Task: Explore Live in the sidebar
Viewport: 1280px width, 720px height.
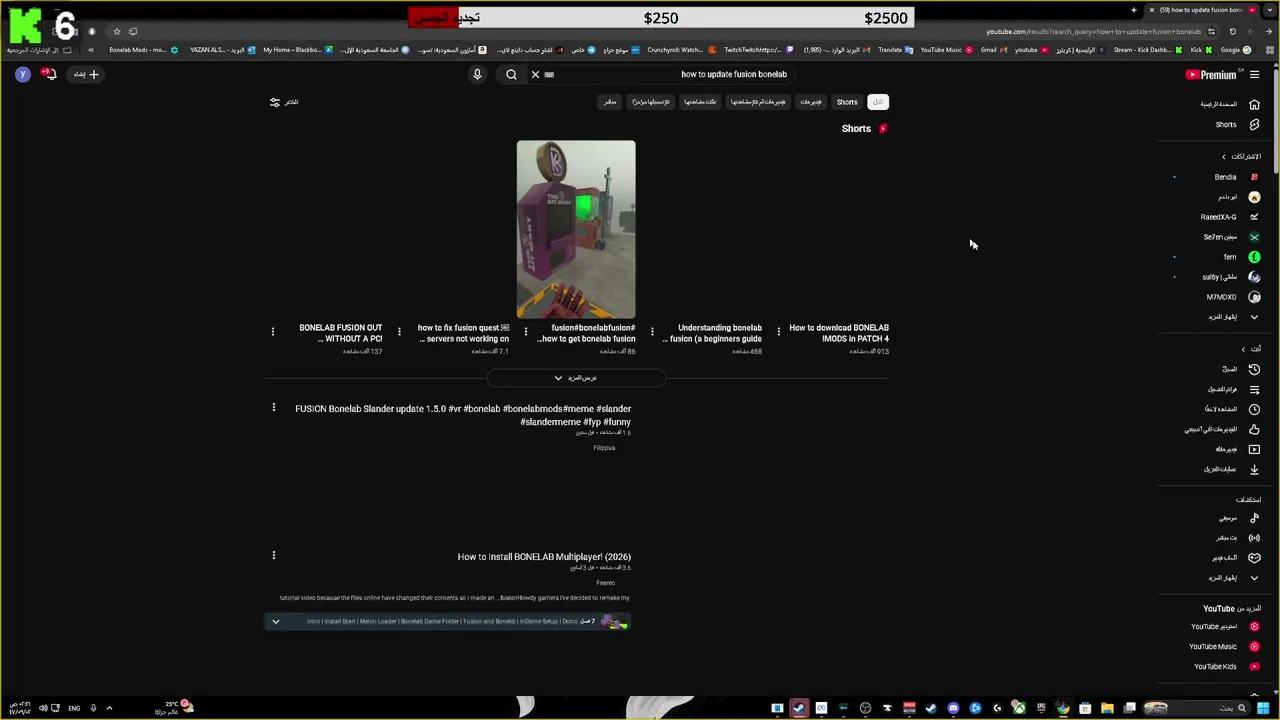Action: point(1238,538)
